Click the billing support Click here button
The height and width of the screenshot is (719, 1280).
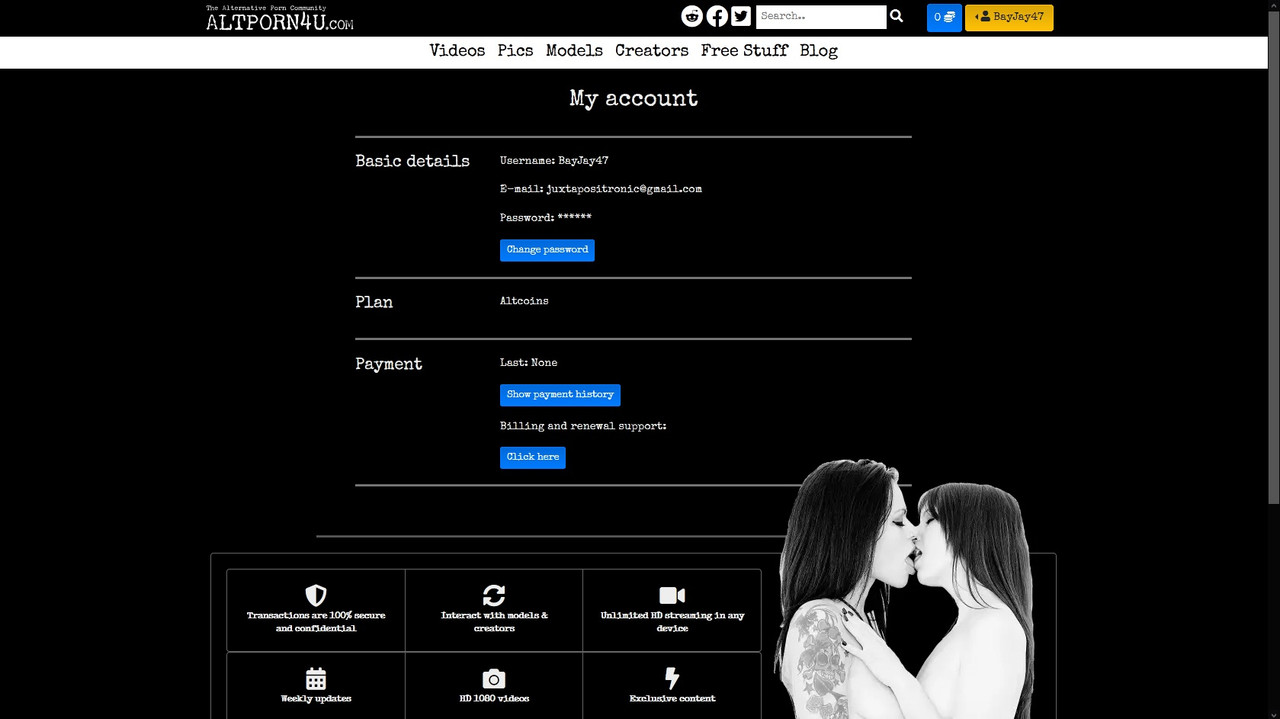pyautogui.click(x=533, y=458)
